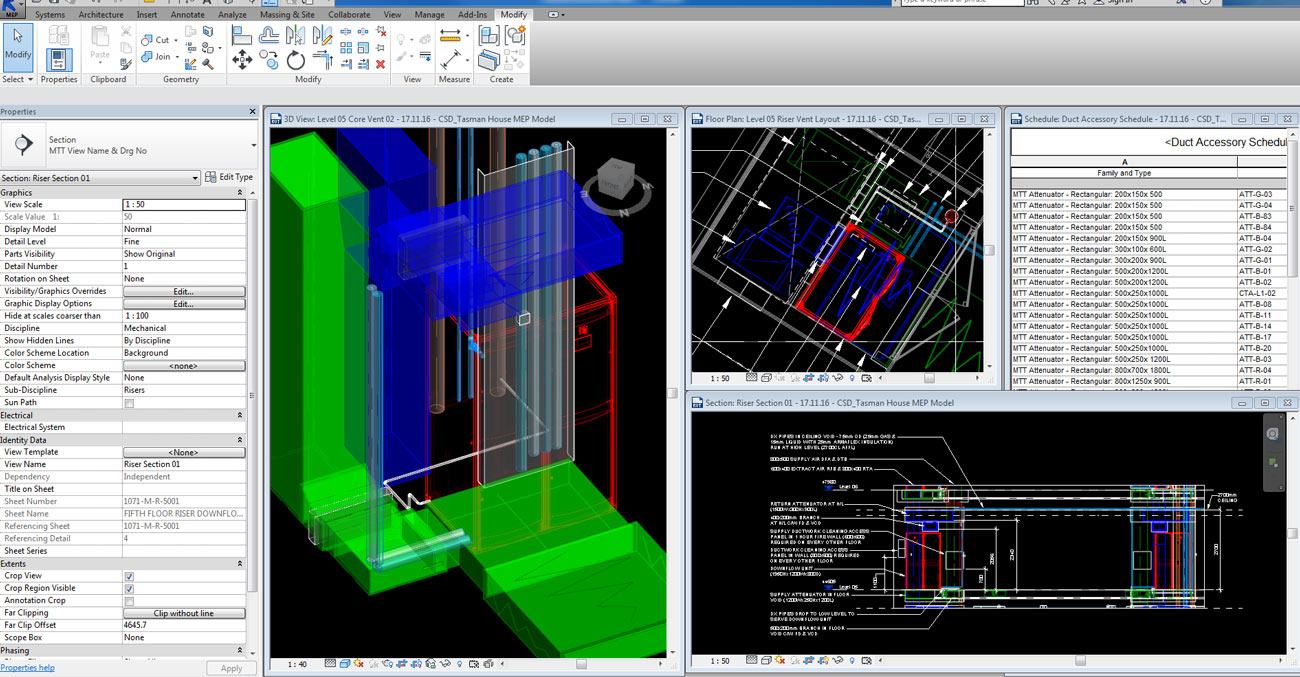Click the Aligned Dimension measure icon
Viewport: 1300px width, 677px height.
(x=450, y=35)
